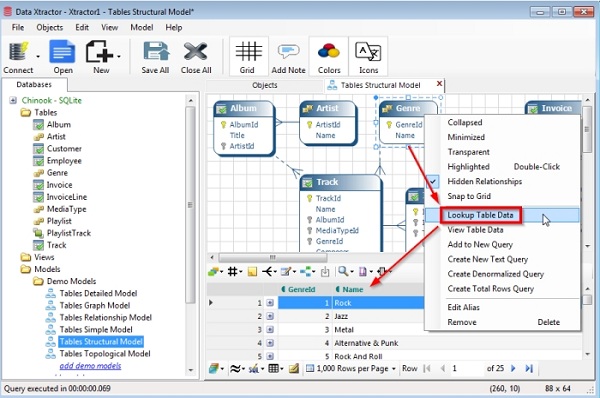Click the yellow note edit icon in grid toolbar
Viewport: 600px width, 398px height.
tap(294, 369)
